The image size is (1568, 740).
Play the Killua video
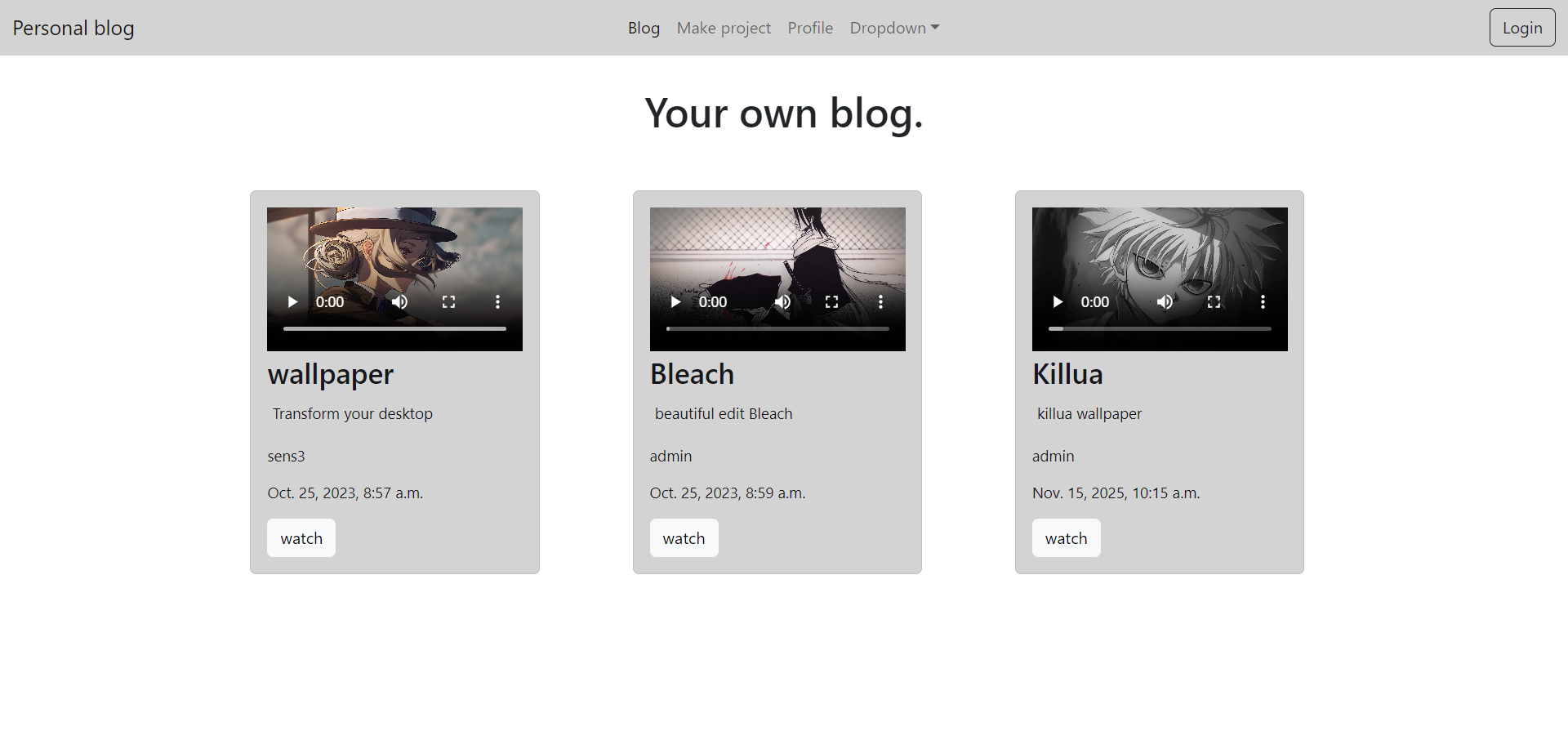[1058, 302]
